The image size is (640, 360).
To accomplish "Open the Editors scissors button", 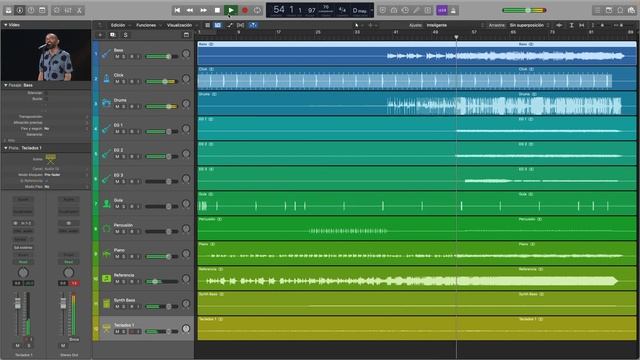I will pos(79,10).
